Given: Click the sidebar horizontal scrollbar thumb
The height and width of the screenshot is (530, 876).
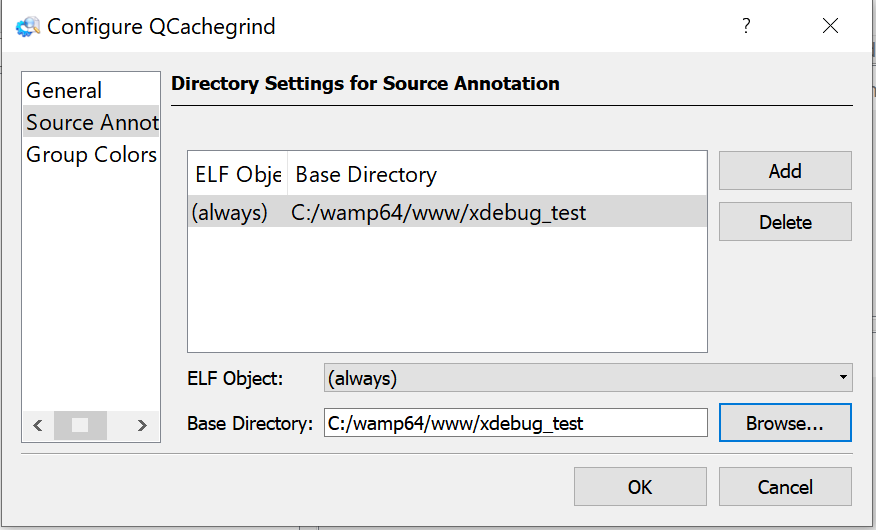Looking at the screenshot, I should [80, 426].
